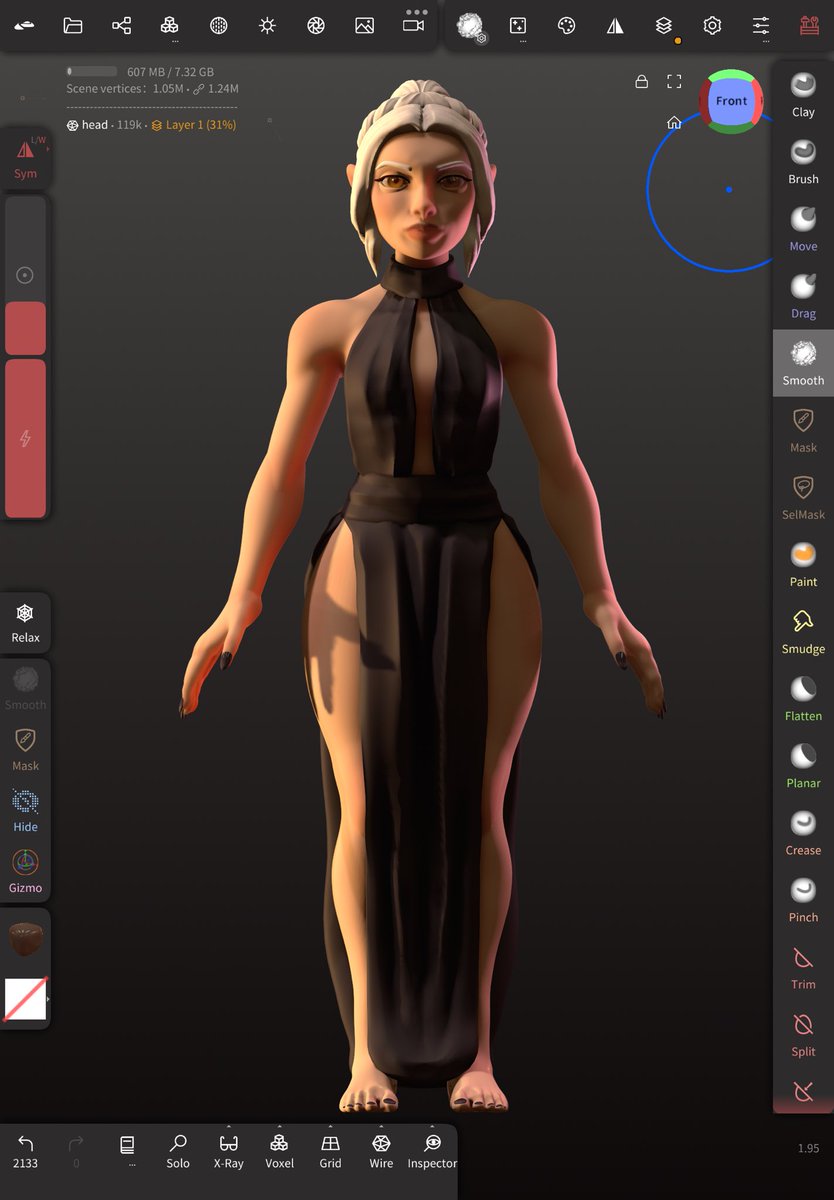This screenshot has width=834, height=1200.
Task: Activate the Mask shortcut on left panel
Action: click(x=25, y=749)
